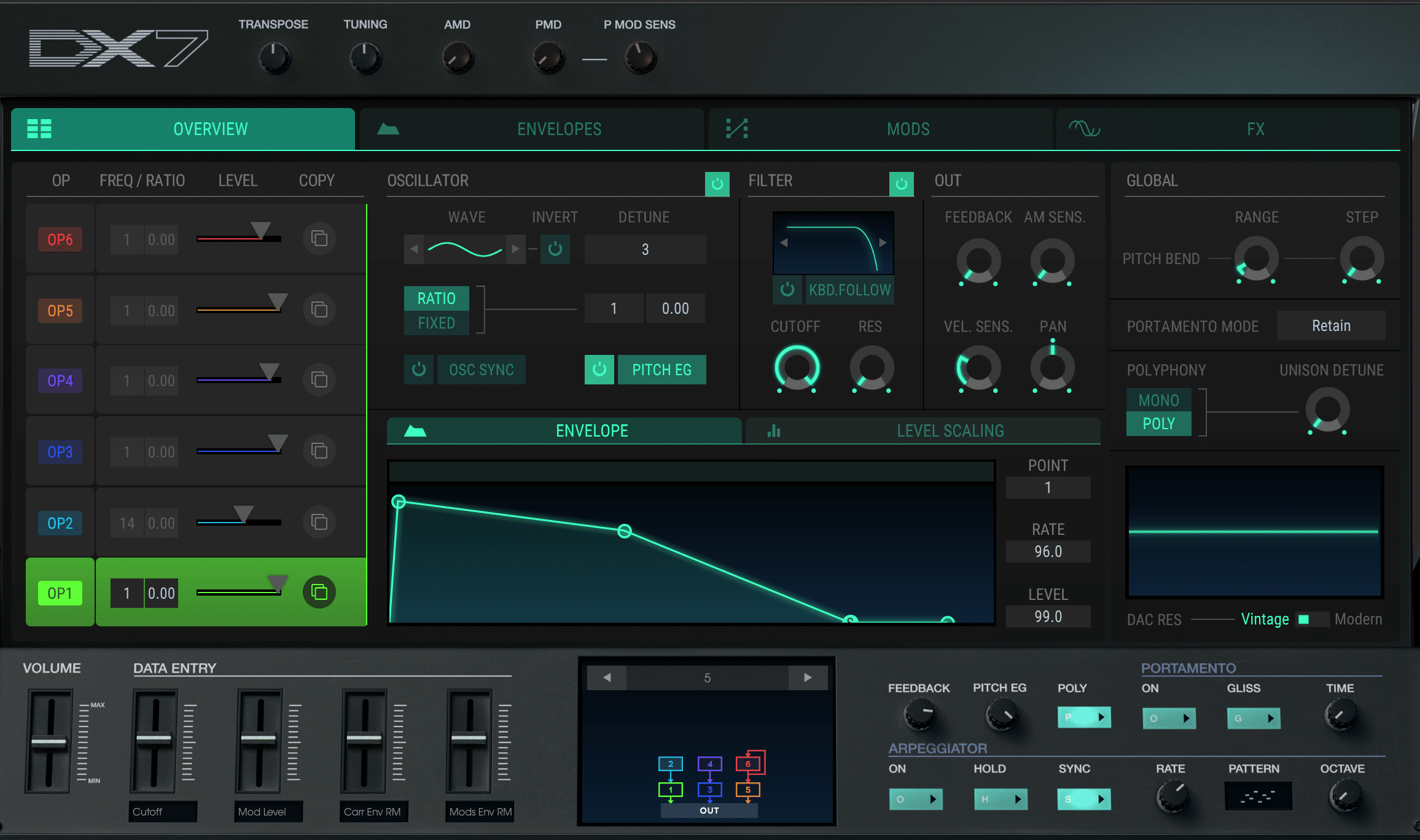
Task: Click the Level Scaling bar-chart icon
Action: click(x=773, y=430)
